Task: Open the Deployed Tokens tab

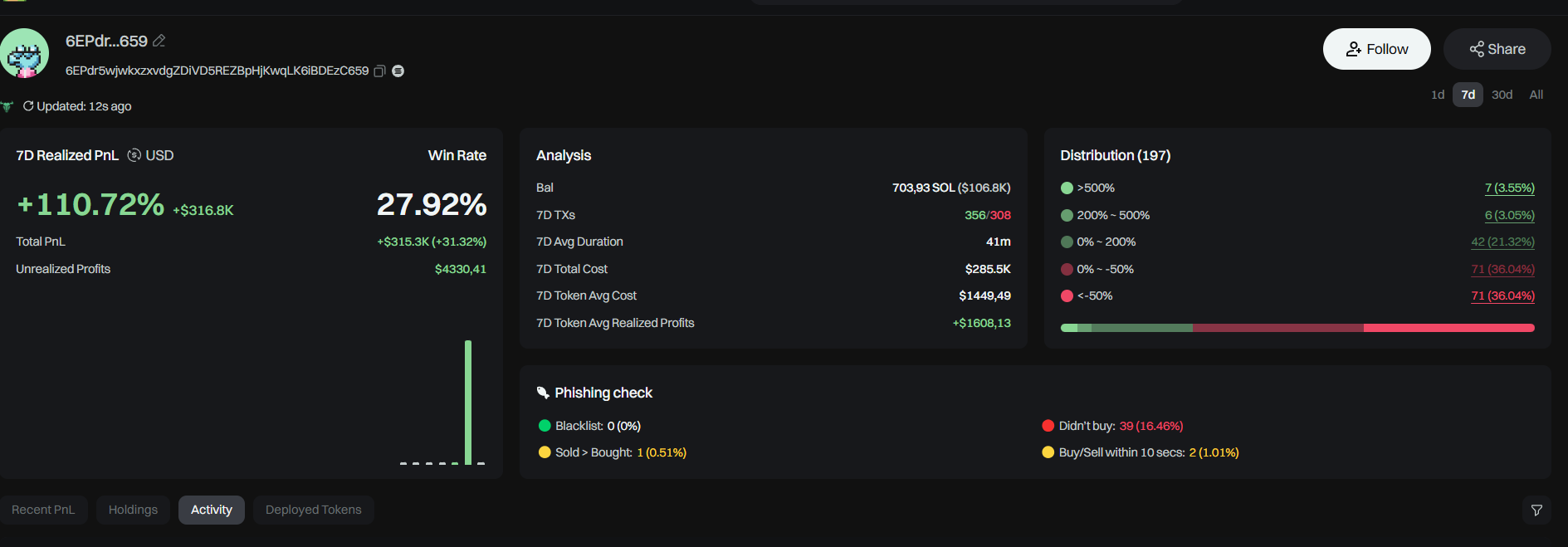Action: (x=313, y=510)
